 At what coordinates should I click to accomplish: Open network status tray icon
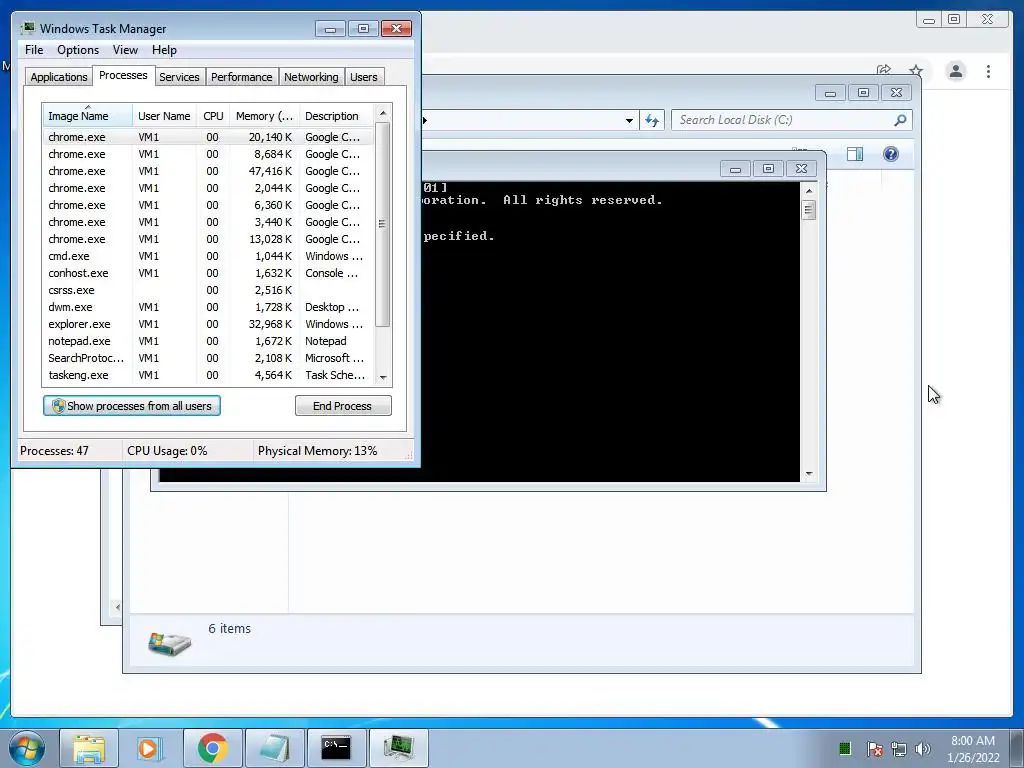899,749
